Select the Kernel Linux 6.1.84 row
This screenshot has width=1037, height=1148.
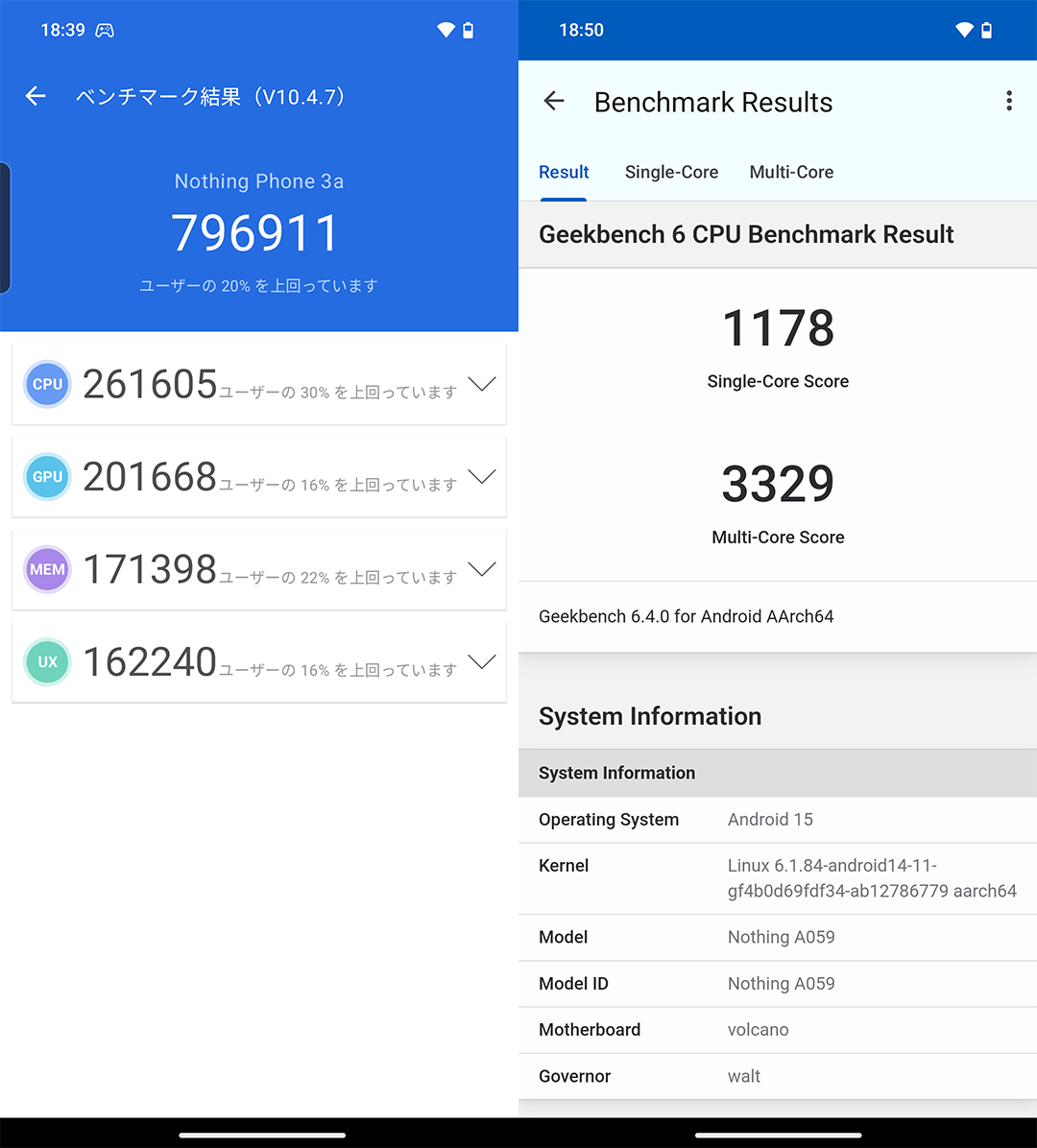778,878
